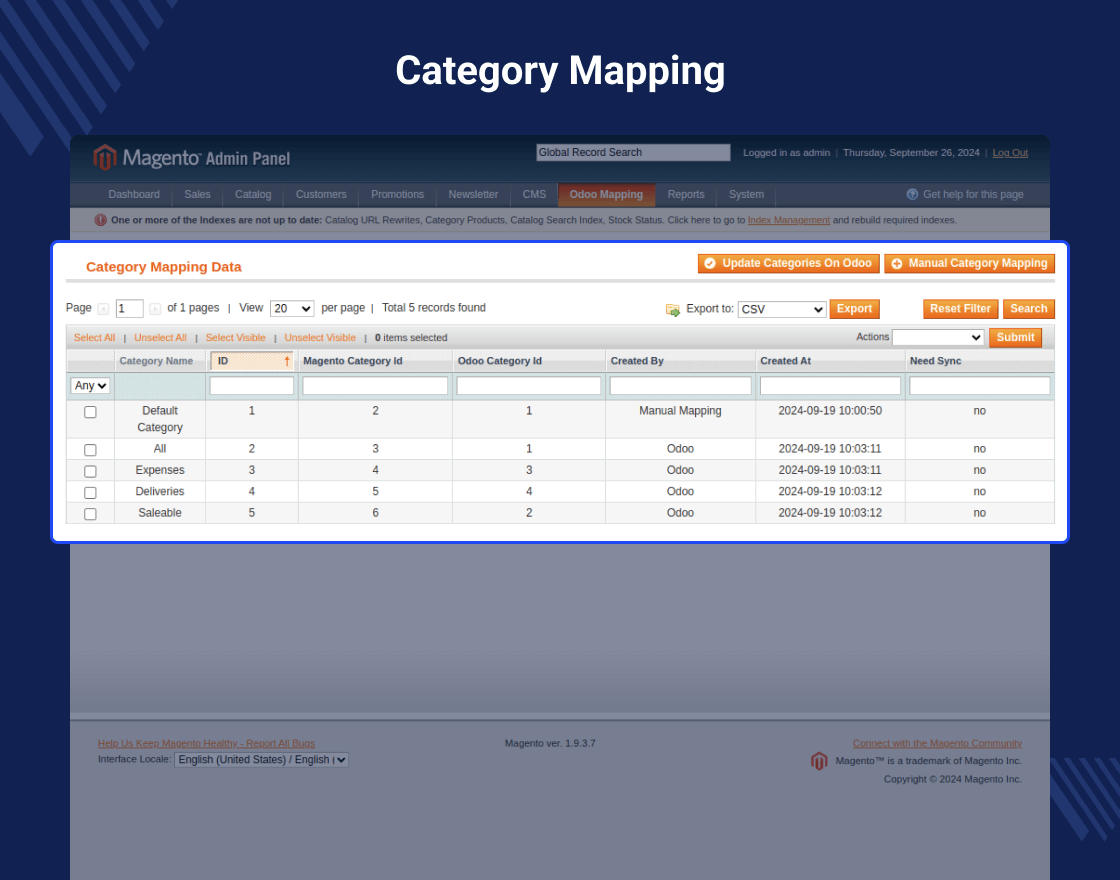Click Connect with the Magento Community link
This screenshot has width=1120, height=880.
tap(937, 744)
